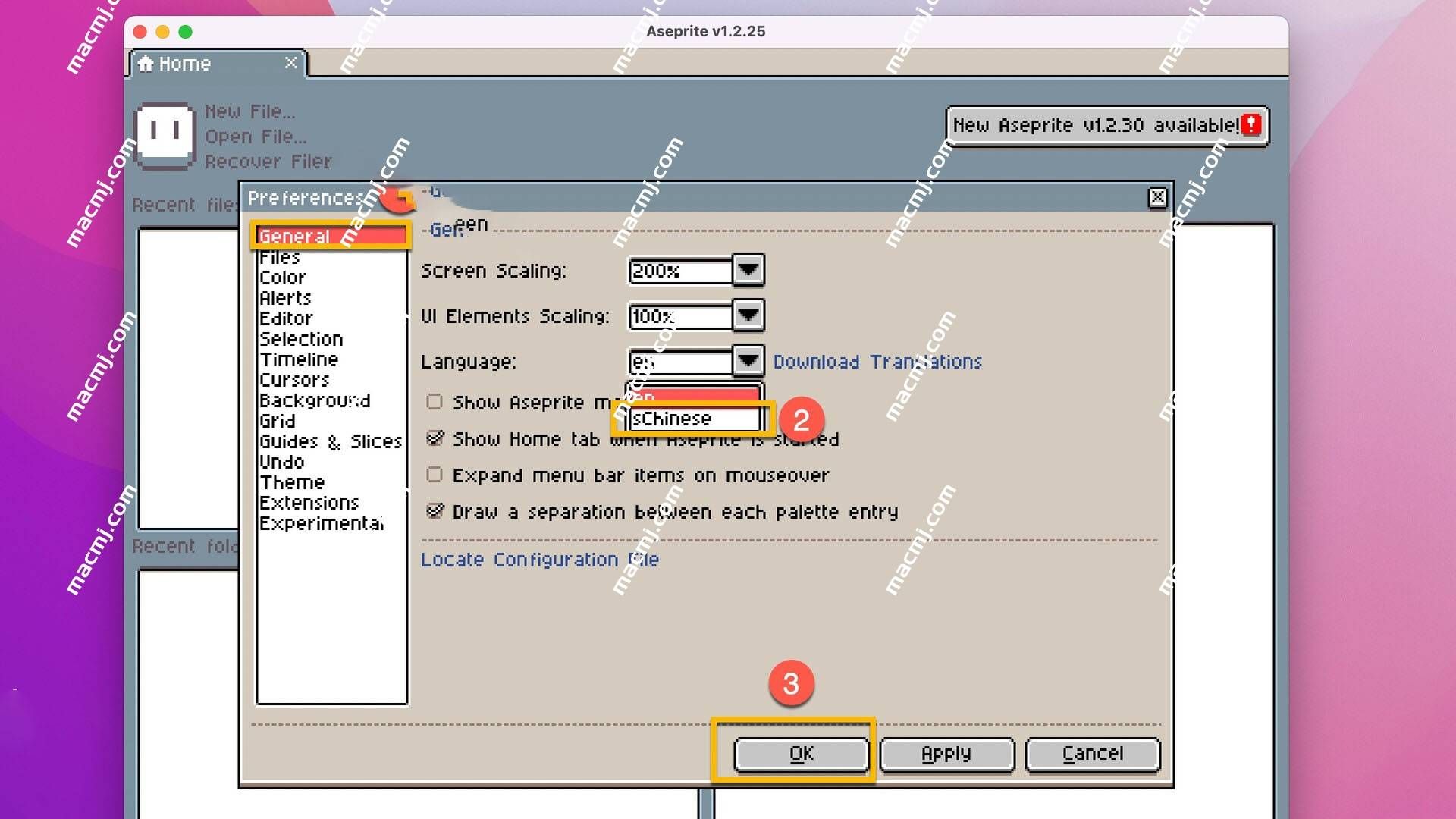This screenshot has width=1456, height=819.
Task: Switch to the Home tab
Action: click(x=218, y=64)
